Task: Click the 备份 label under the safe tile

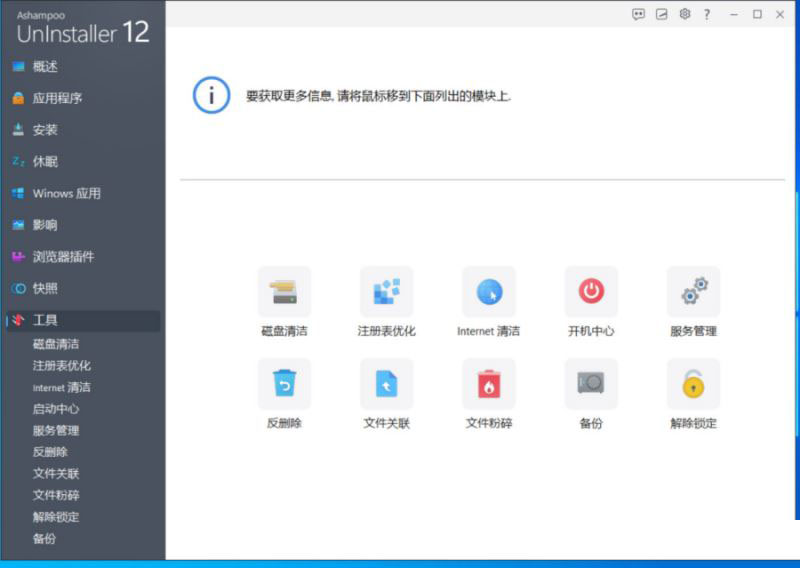Action: tap(591, 423)
